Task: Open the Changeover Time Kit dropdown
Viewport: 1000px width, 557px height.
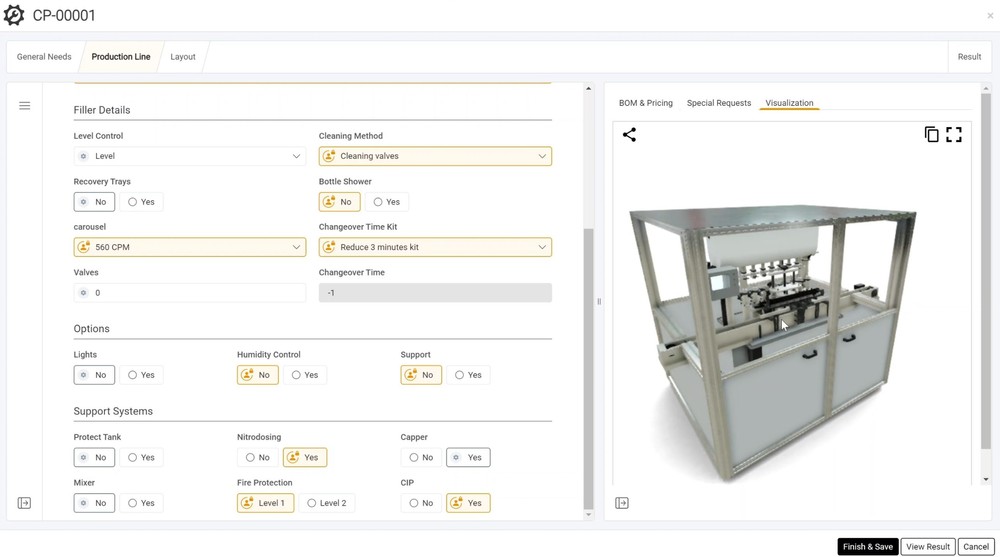Action: 435,247
